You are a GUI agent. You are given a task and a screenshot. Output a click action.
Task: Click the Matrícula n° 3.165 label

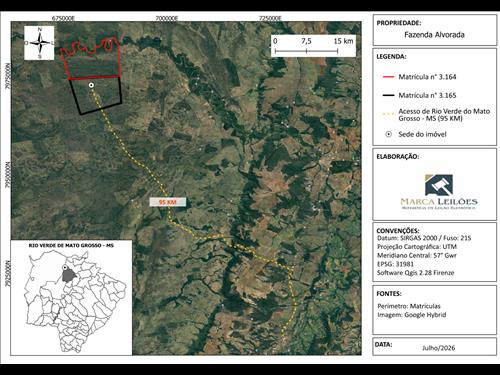click(x=427, y=95)
